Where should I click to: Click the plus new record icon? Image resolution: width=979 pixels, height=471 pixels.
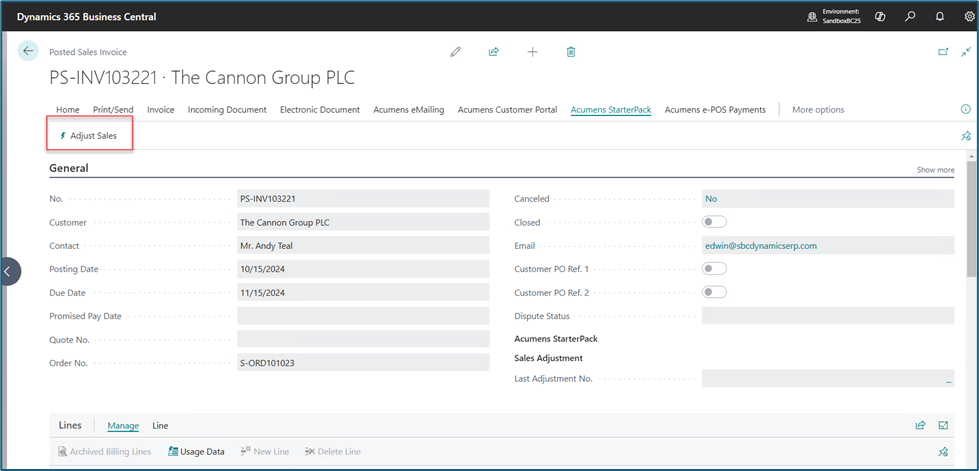click(533, 52)
